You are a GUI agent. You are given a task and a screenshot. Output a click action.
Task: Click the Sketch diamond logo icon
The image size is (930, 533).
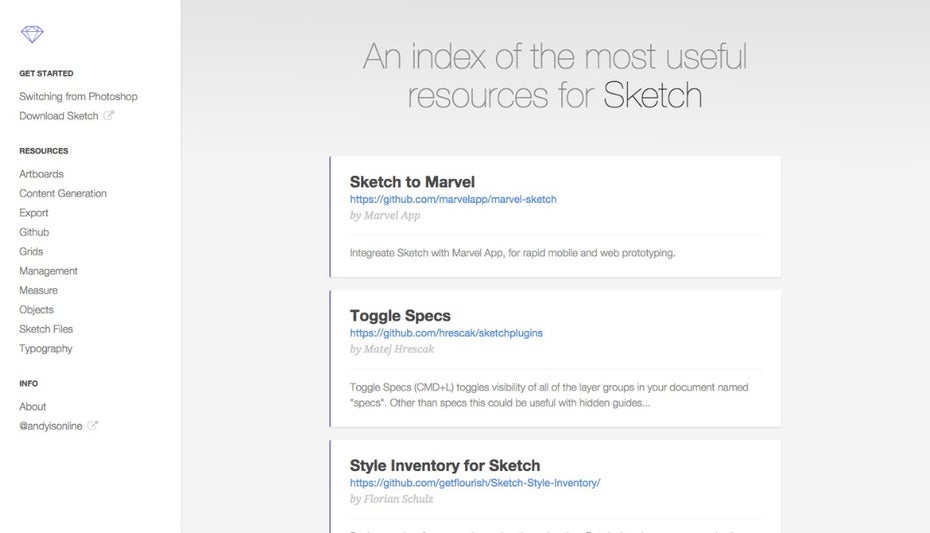[32, 34]
